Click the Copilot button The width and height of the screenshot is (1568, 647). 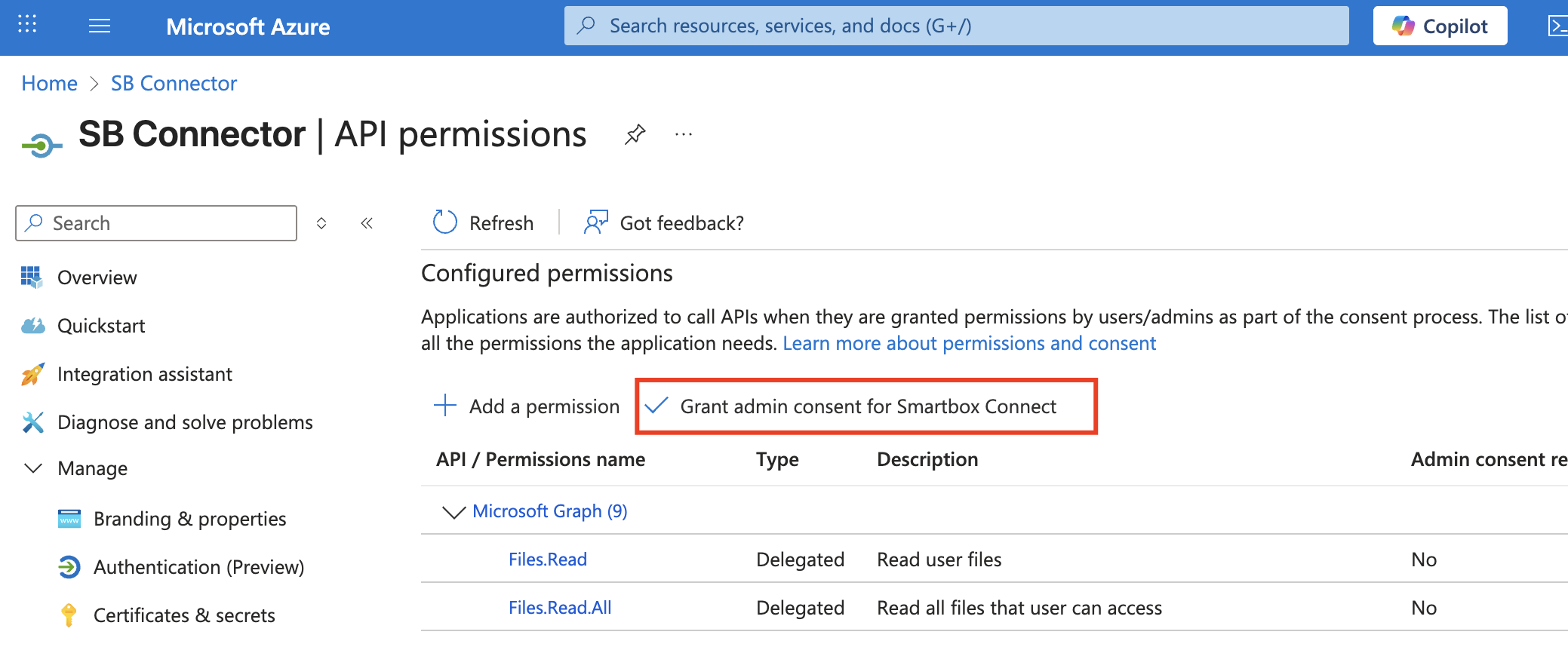1440,26
